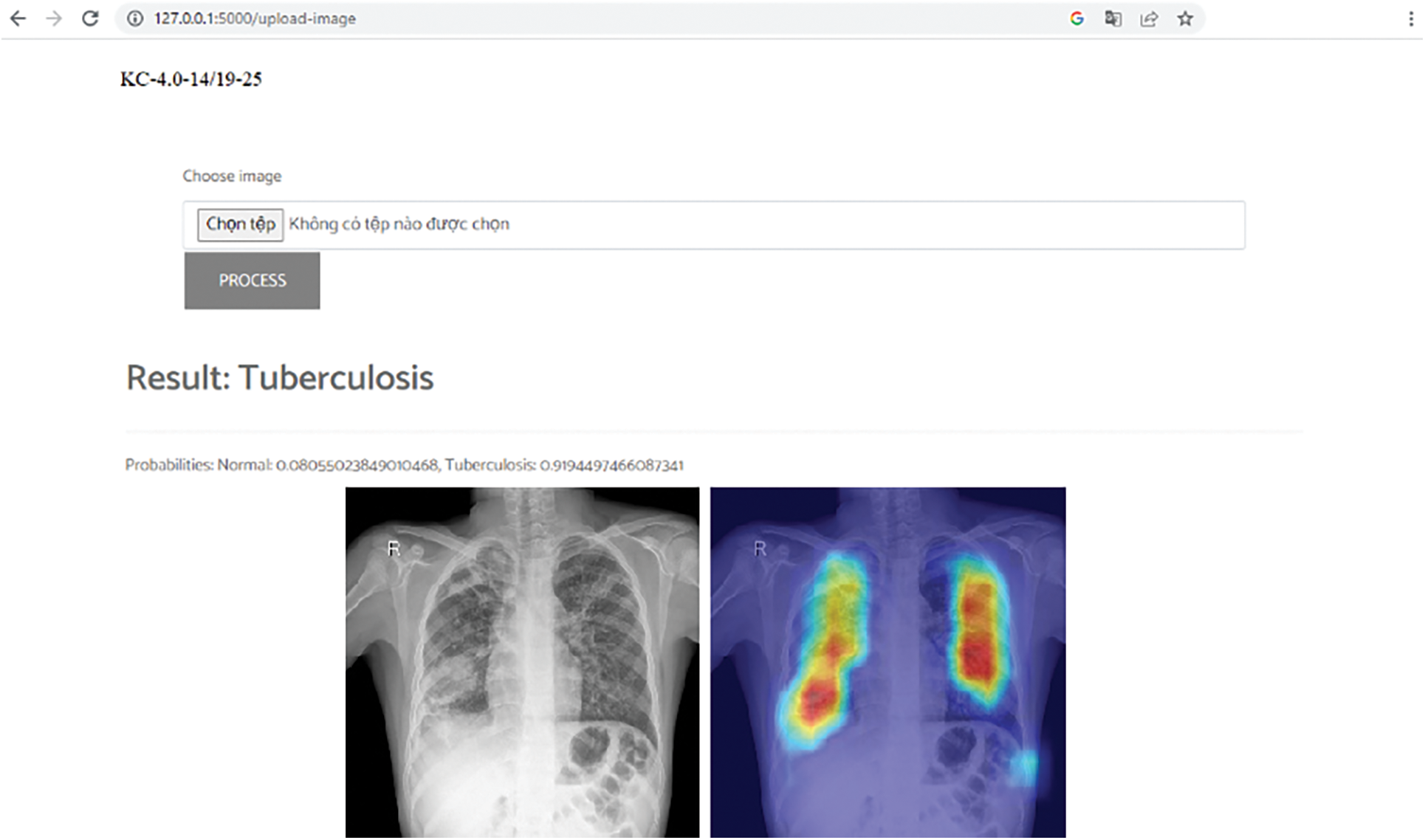
Task: Click the Probabilities text line
Action: click(404, 465)
